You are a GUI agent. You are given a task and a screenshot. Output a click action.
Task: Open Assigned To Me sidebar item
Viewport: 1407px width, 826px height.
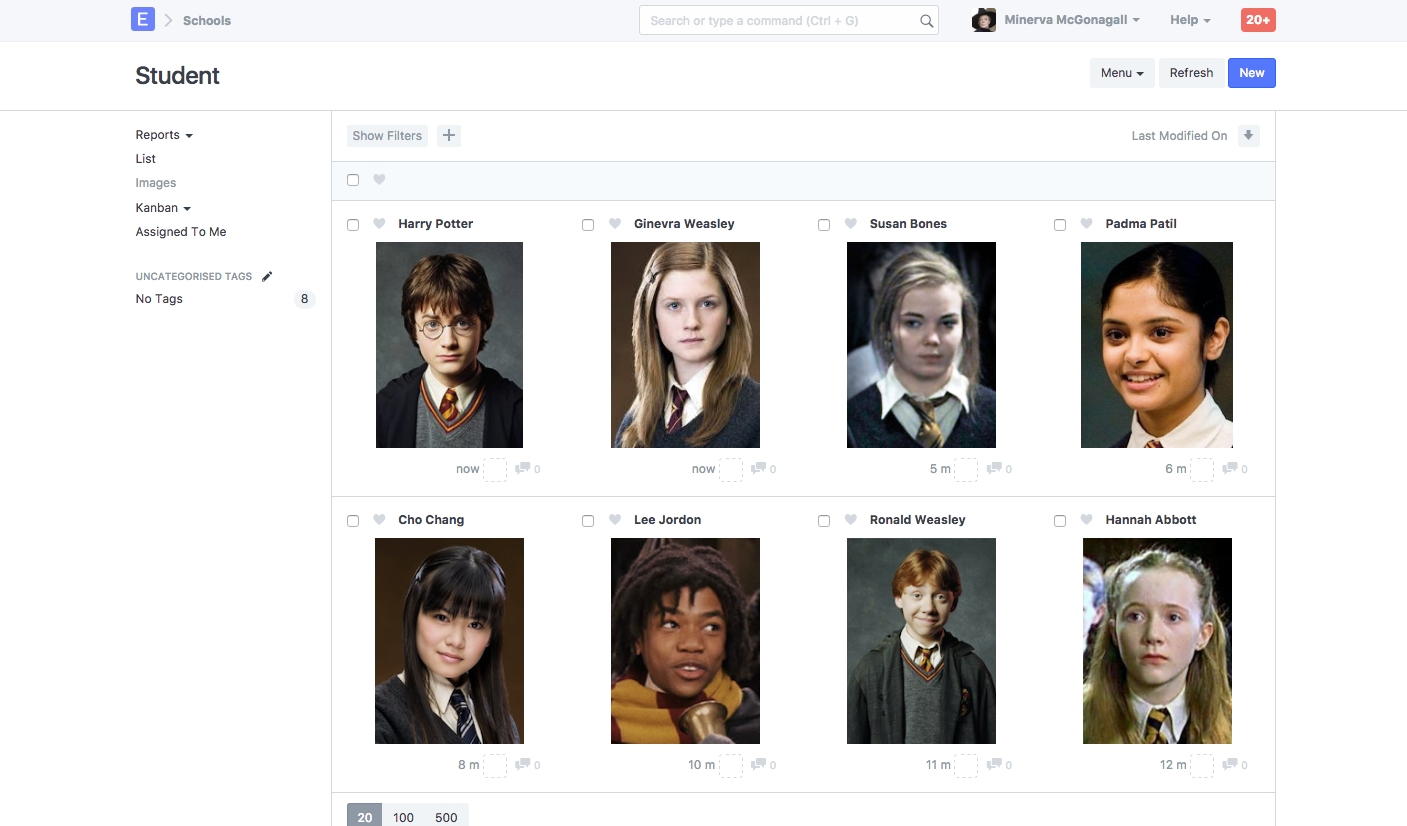(181, 232)
